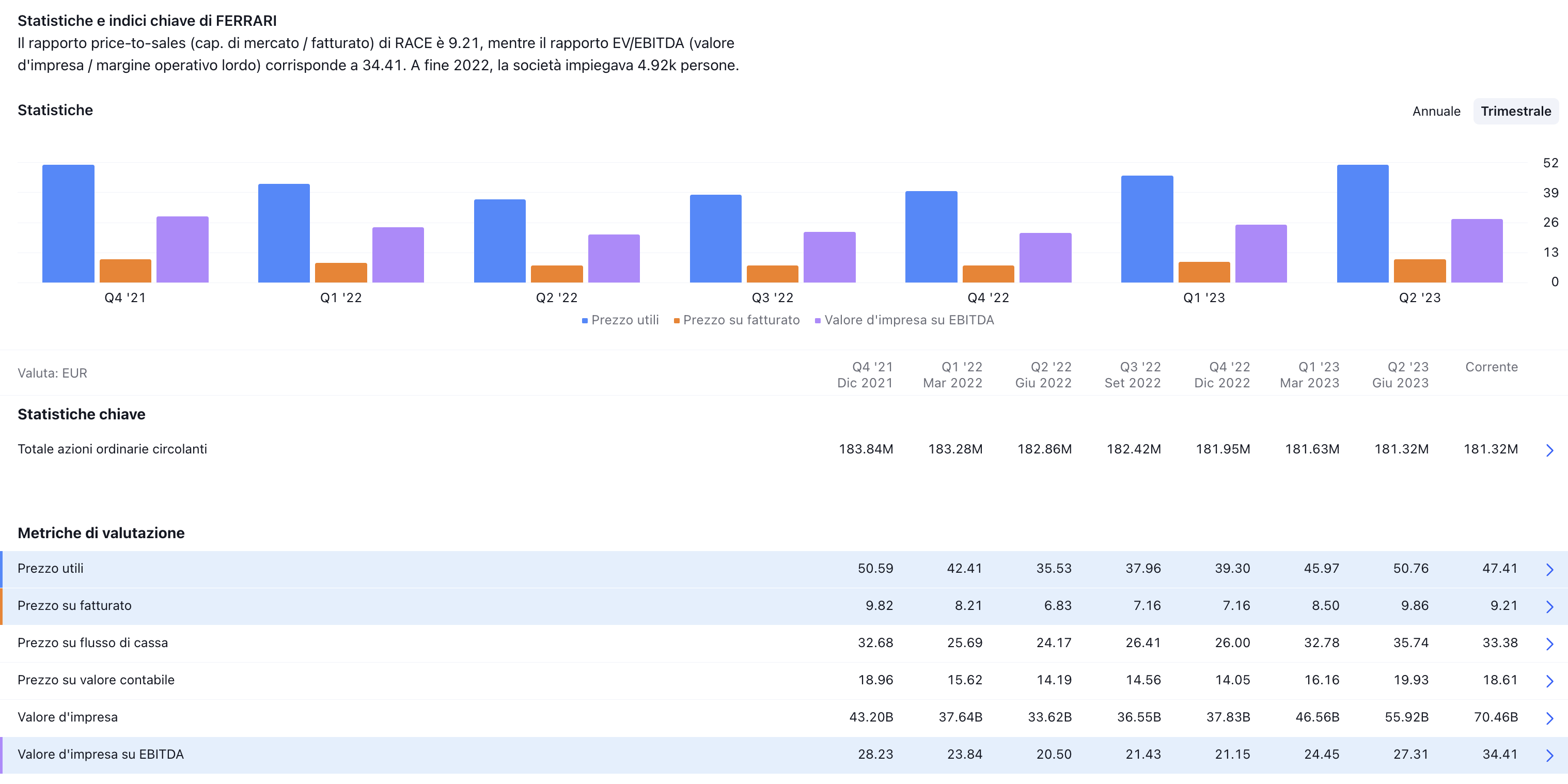Select the Prezzo utili row label
This screenshot has width=1568, height=784.
pyautogui.click(x=51, y=568)
